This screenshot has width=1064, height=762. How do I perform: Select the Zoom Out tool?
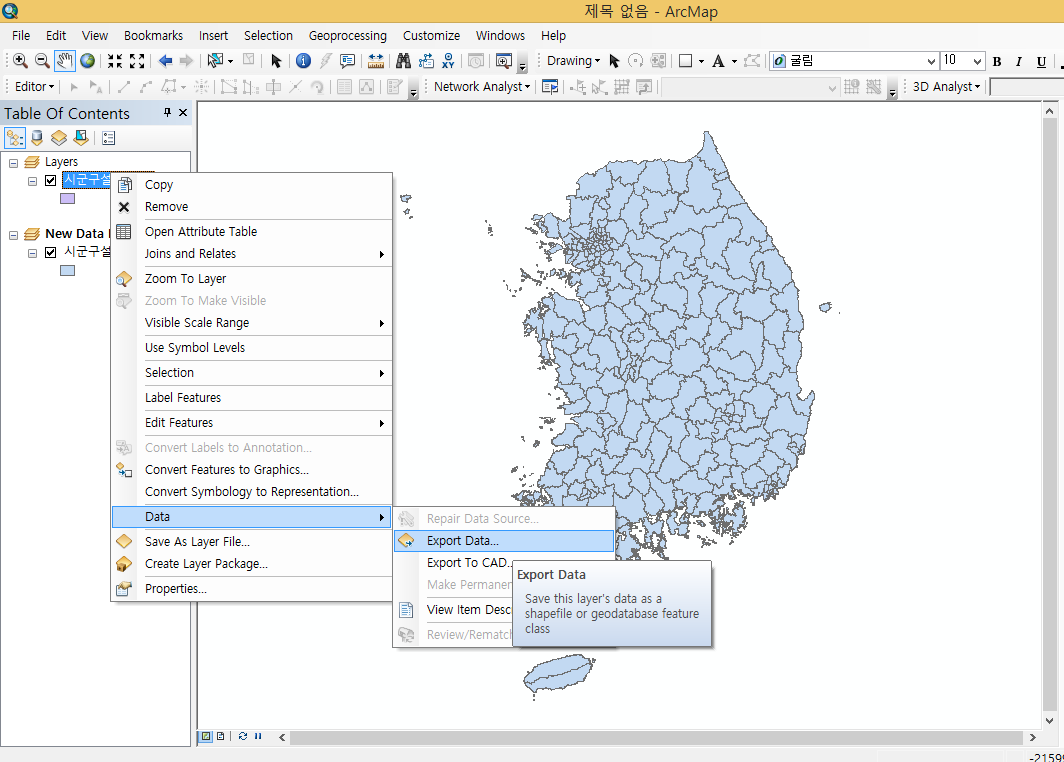point(42,60)
